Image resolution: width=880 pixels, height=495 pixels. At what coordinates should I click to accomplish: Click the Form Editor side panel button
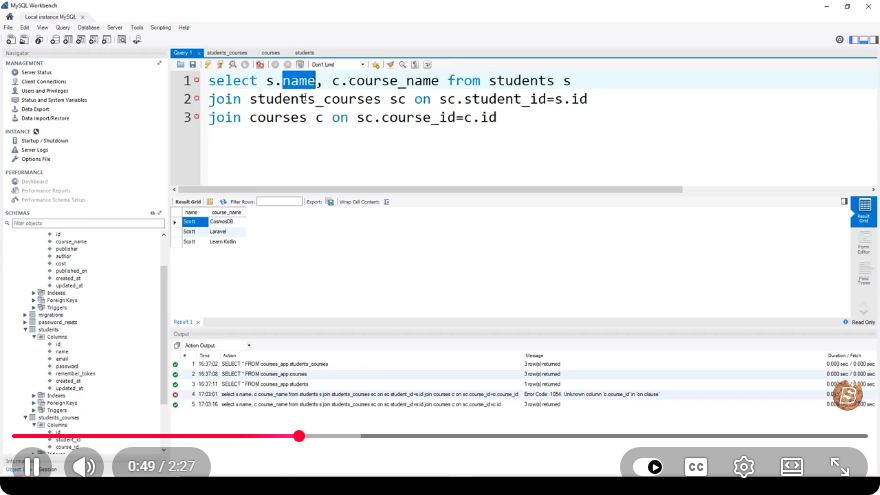864,243
